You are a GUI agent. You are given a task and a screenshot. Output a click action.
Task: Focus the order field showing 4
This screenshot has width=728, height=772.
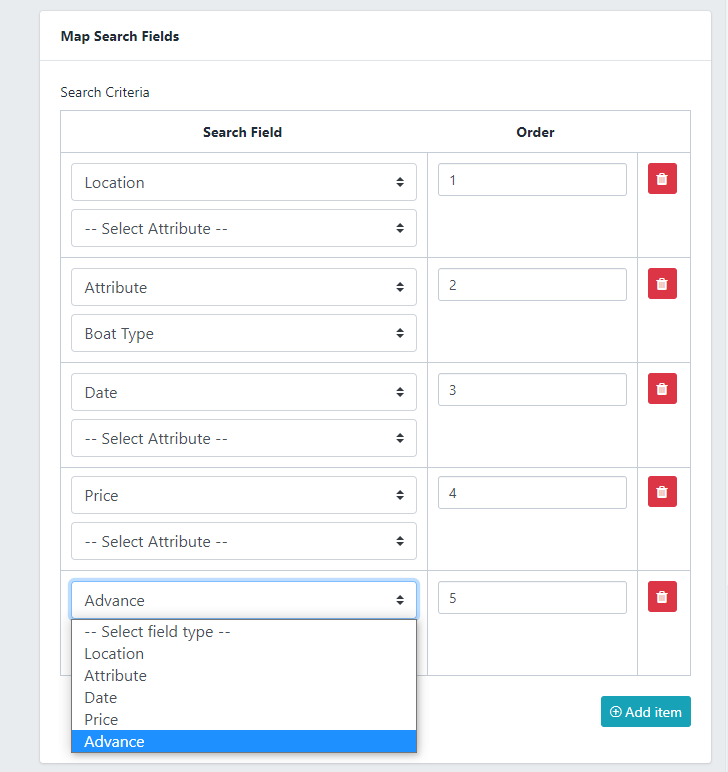click(x=532, y=493)
